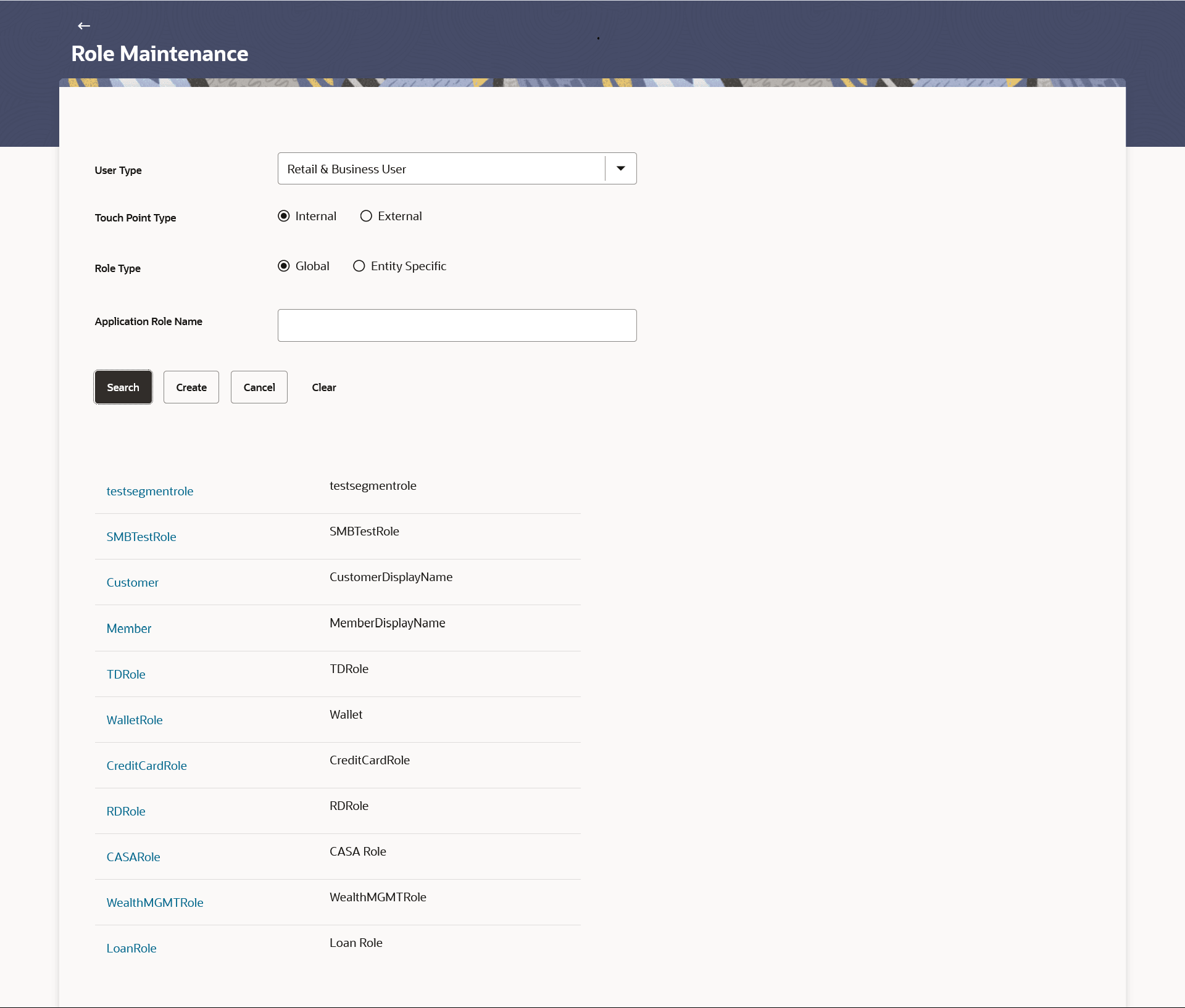Open the WealthMGMTRole link
Viewport: 1185px width, 1008px height.
coord(155,903)
